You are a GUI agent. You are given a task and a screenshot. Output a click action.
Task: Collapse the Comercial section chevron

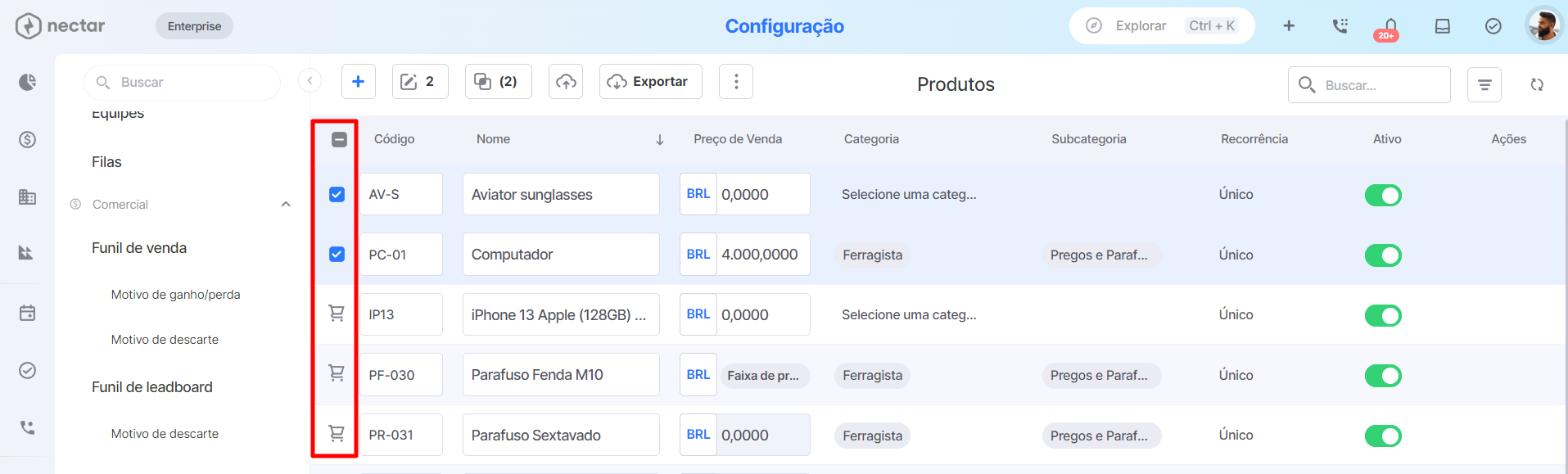point(286,205)
